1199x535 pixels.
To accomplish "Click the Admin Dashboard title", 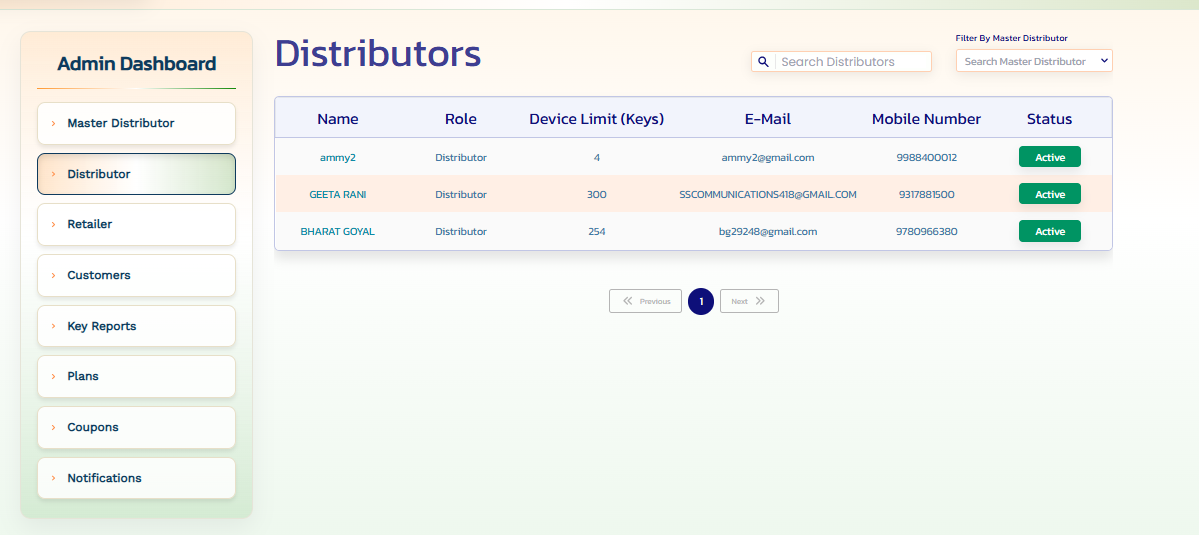I will click(137, 64).
